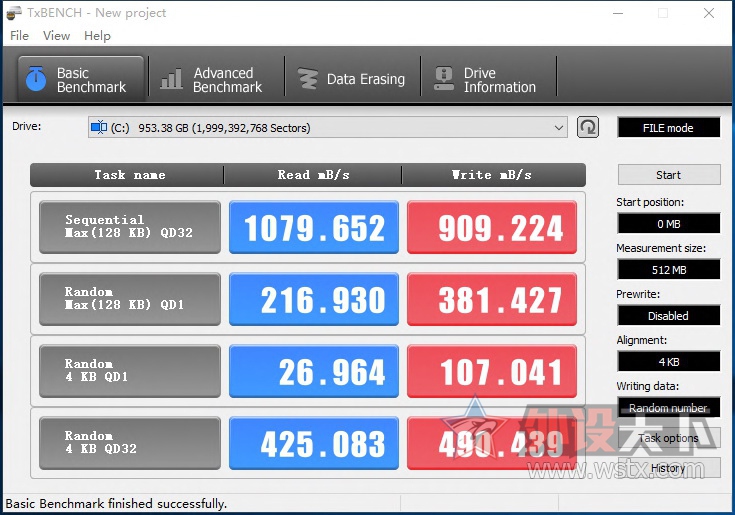Click the TxBENCH title bar app icon
This screenshot has height=515, width=735.
(x=14, y=13)
